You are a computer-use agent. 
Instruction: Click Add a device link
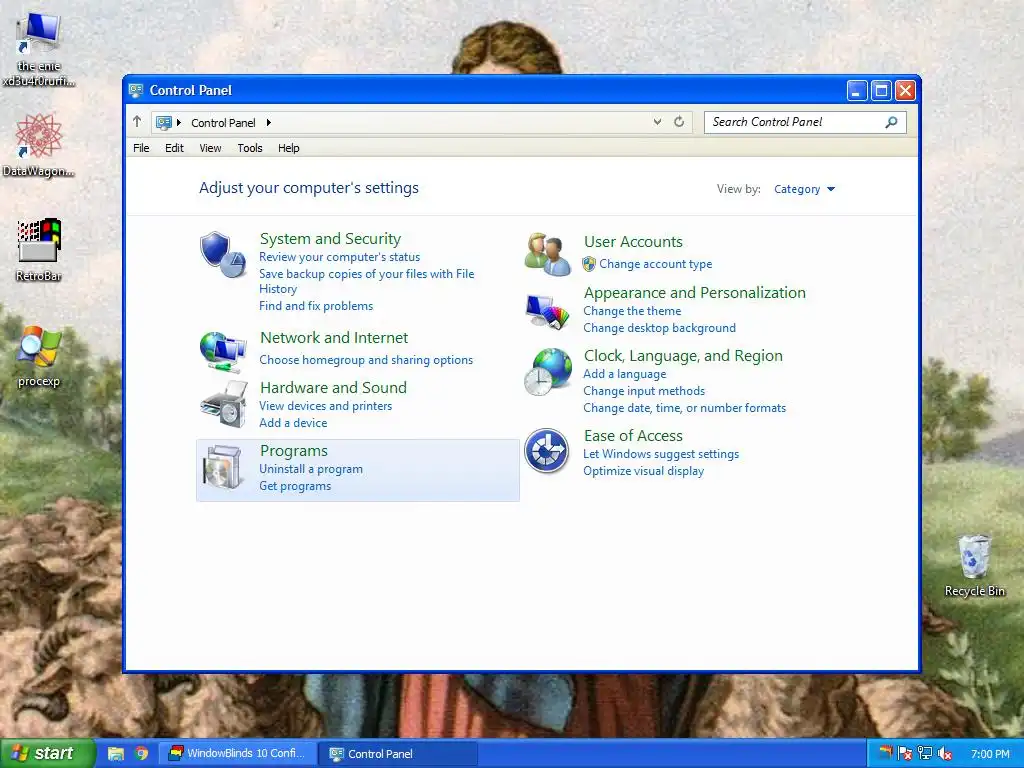(293, 423)
